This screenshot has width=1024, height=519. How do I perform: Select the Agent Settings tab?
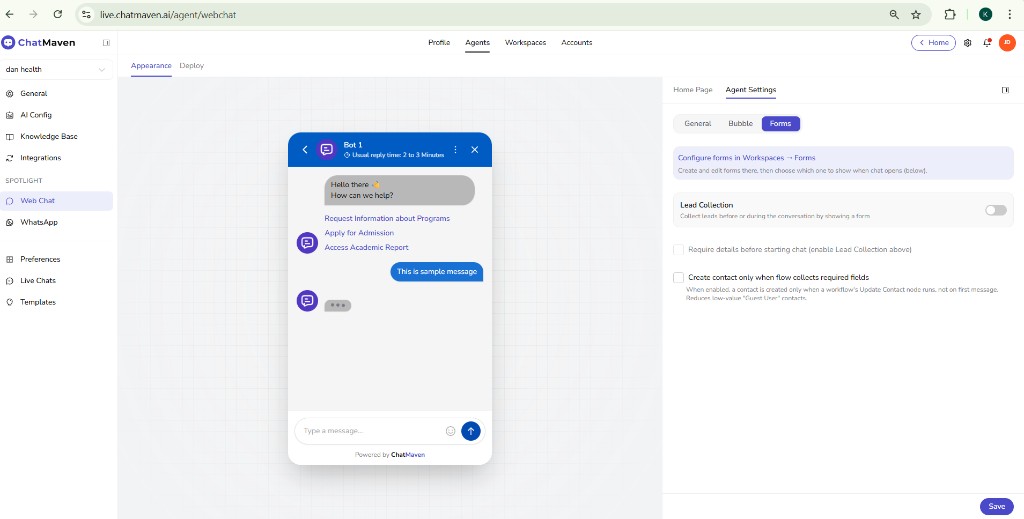tap(751, 90)
